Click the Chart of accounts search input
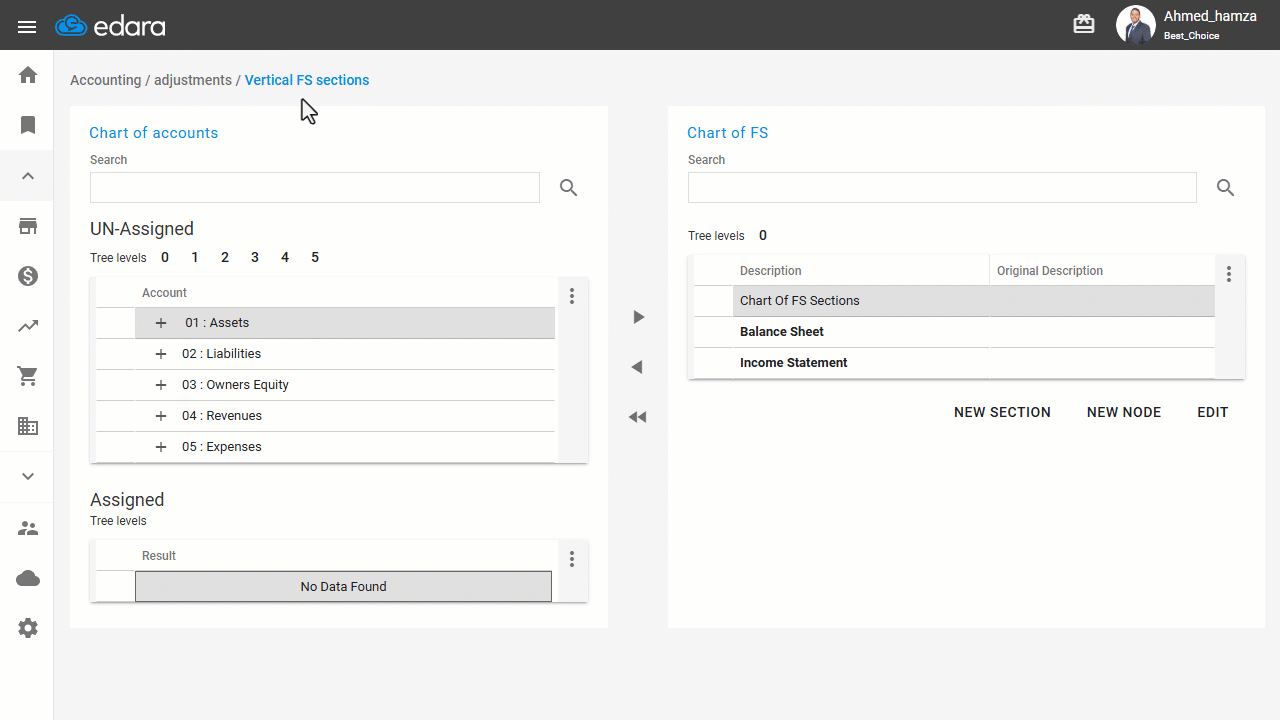1280x720 pixels. (x=315, y=188)
